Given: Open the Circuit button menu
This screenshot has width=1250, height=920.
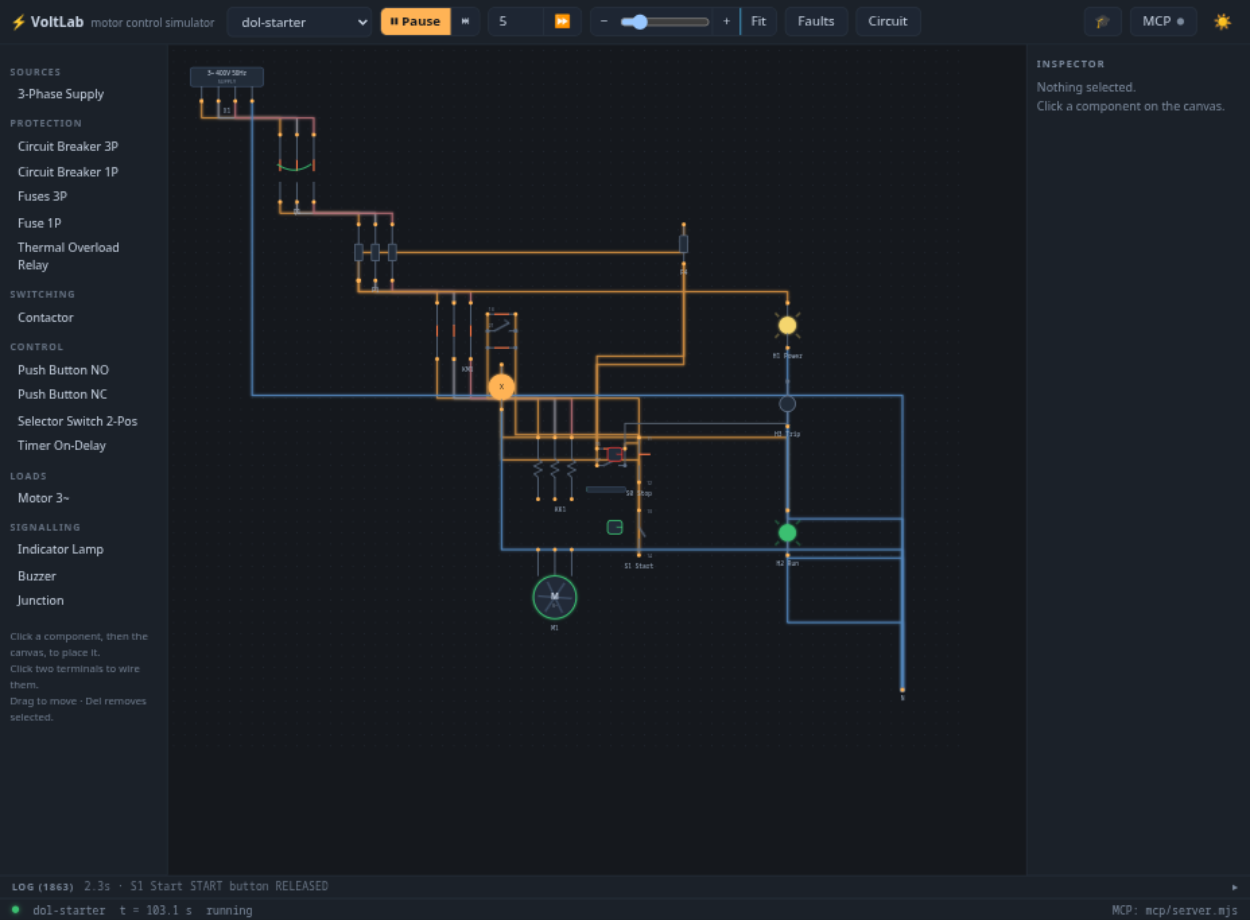Looking at the screenshot, I should (888, 21).
